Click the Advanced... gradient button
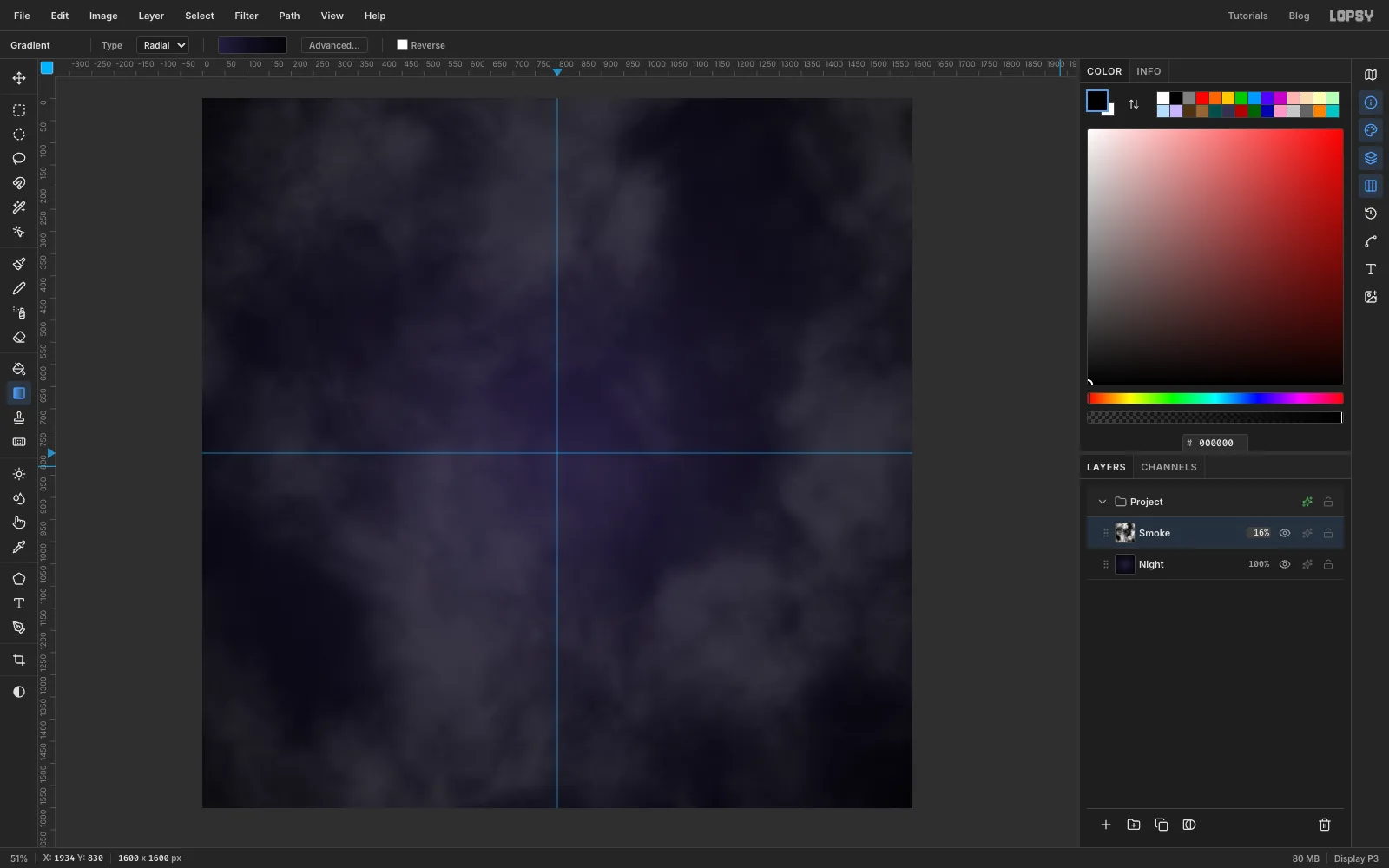This screenshot has height=868, width=1389. click(334, 45)
